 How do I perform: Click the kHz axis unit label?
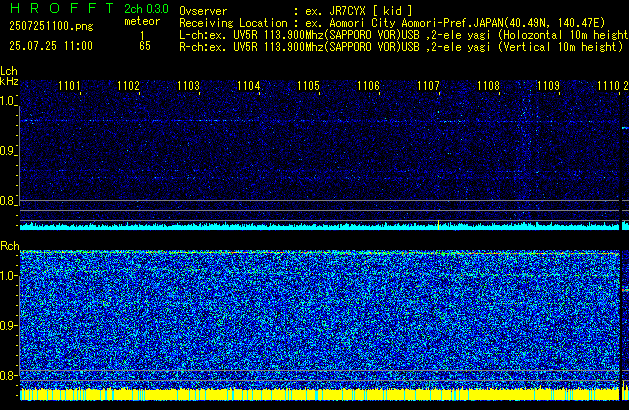coord(9,81)
